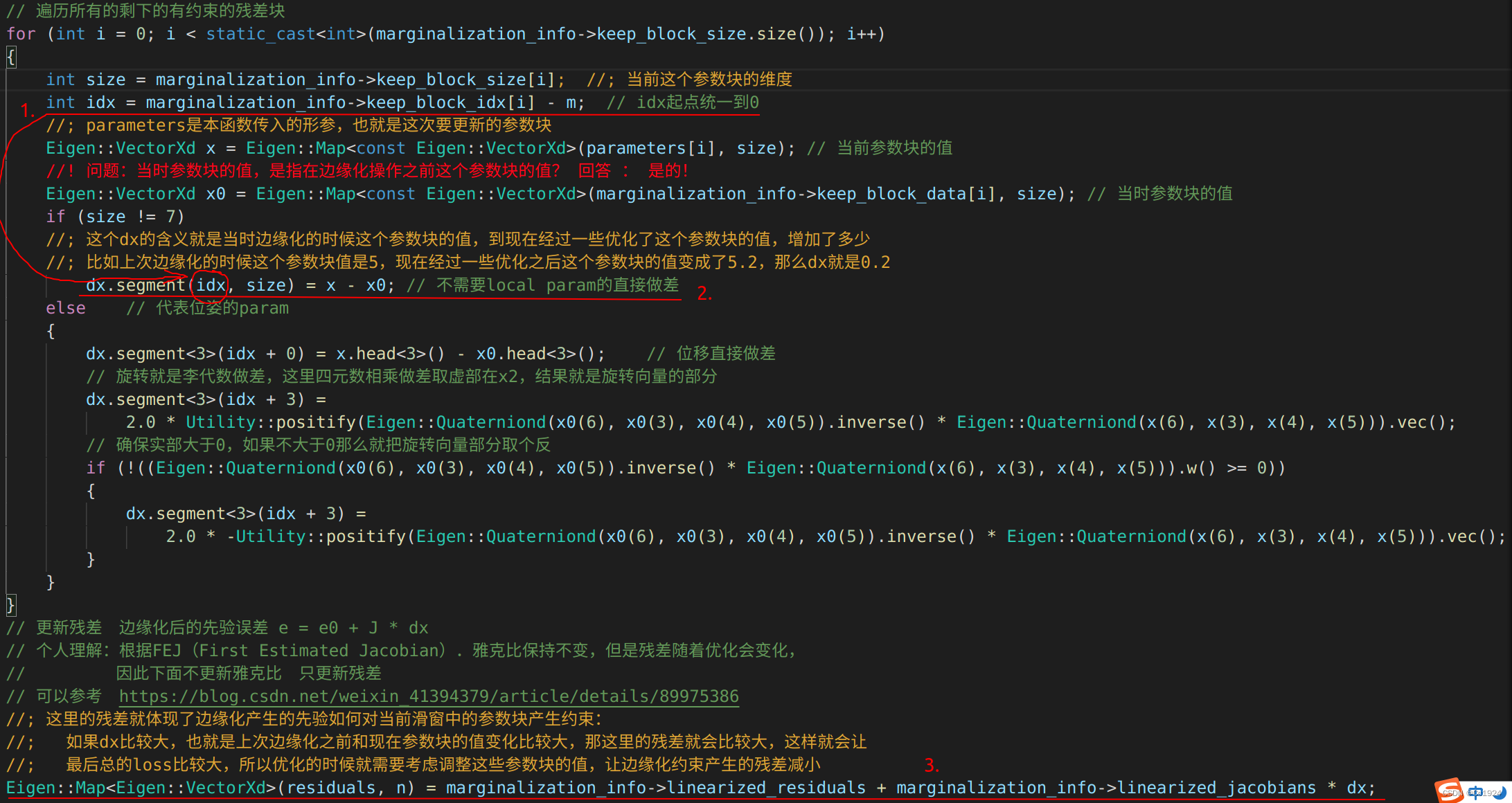Screen dimensions: 1512x803
Task: Click the else keyword before 代表位姿的param
Action: pos(66,307)
